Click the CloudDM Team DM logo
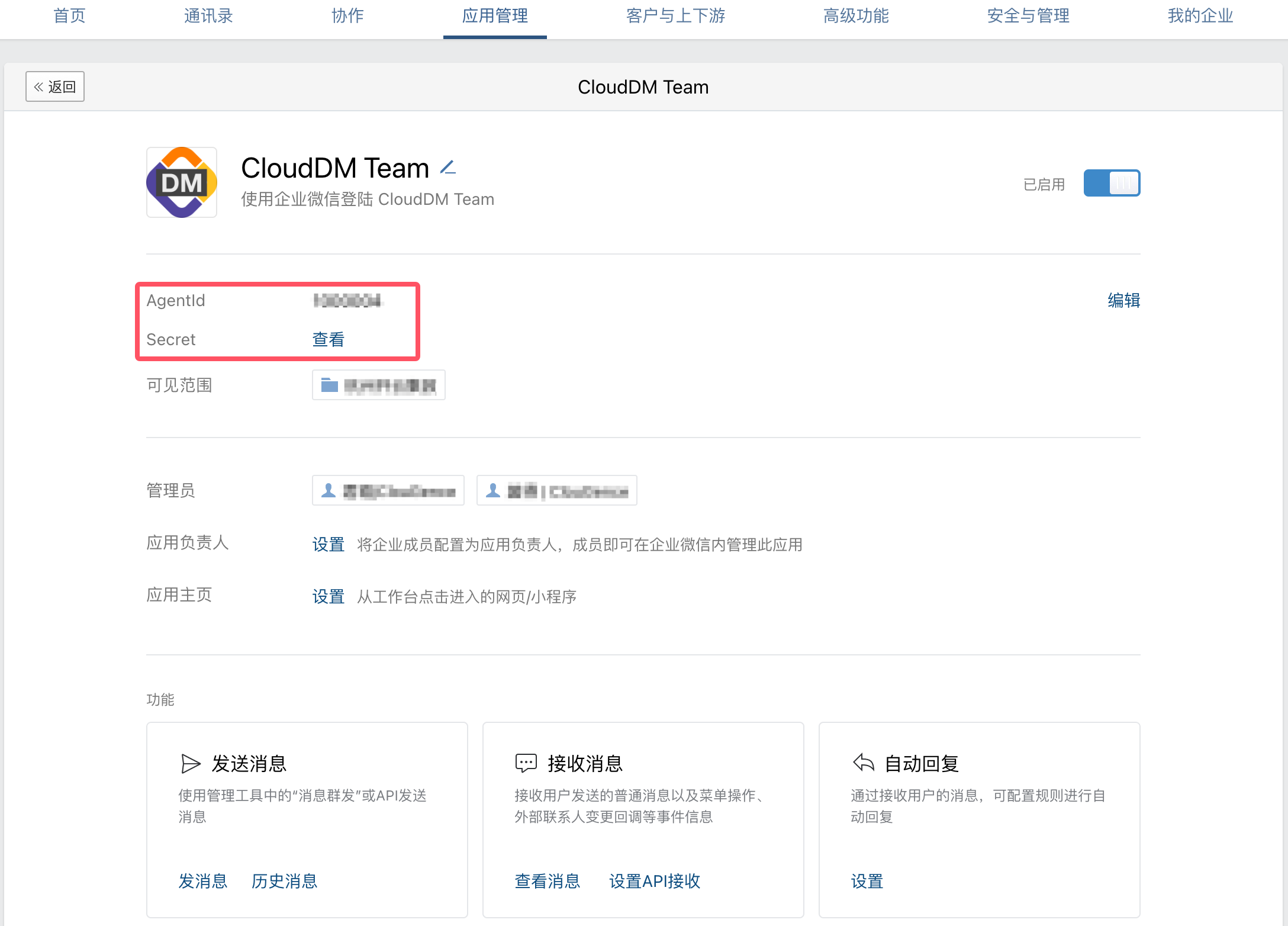Screen dimensions: 1288x926 182,182
